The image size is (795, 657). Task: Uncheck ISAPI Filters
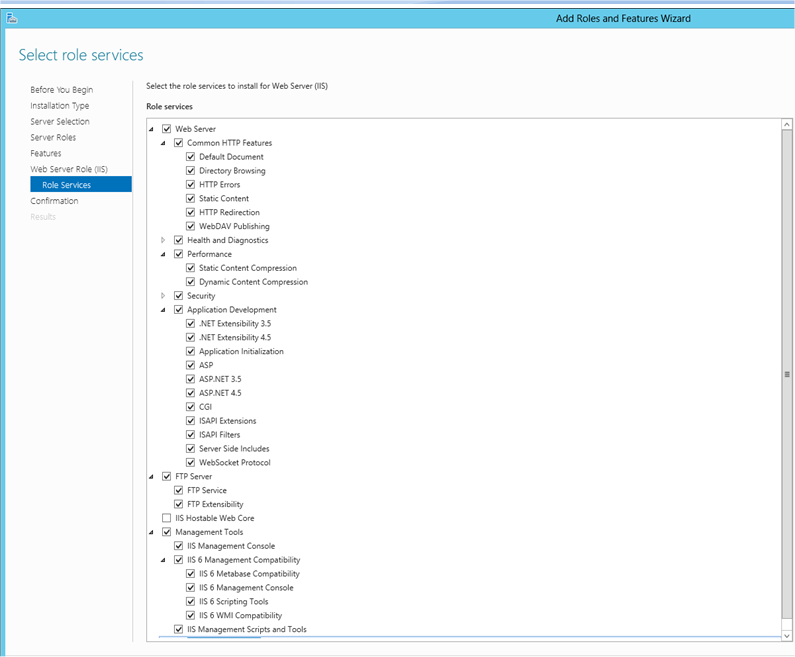click(191, 434)
